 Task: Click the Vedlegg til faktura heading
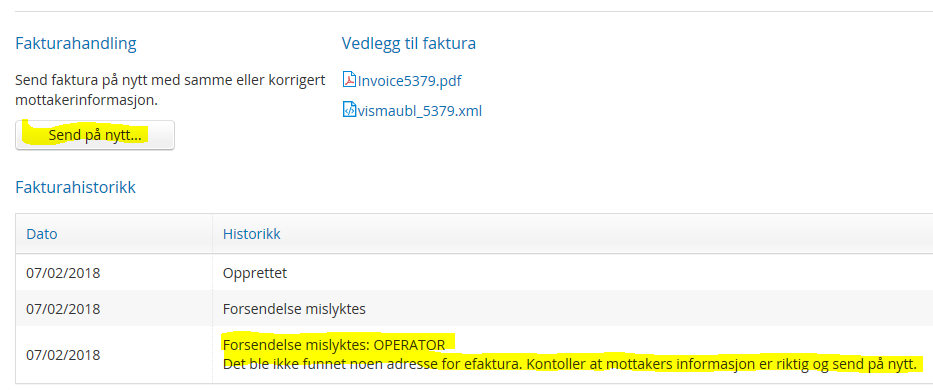pos(409,43)
